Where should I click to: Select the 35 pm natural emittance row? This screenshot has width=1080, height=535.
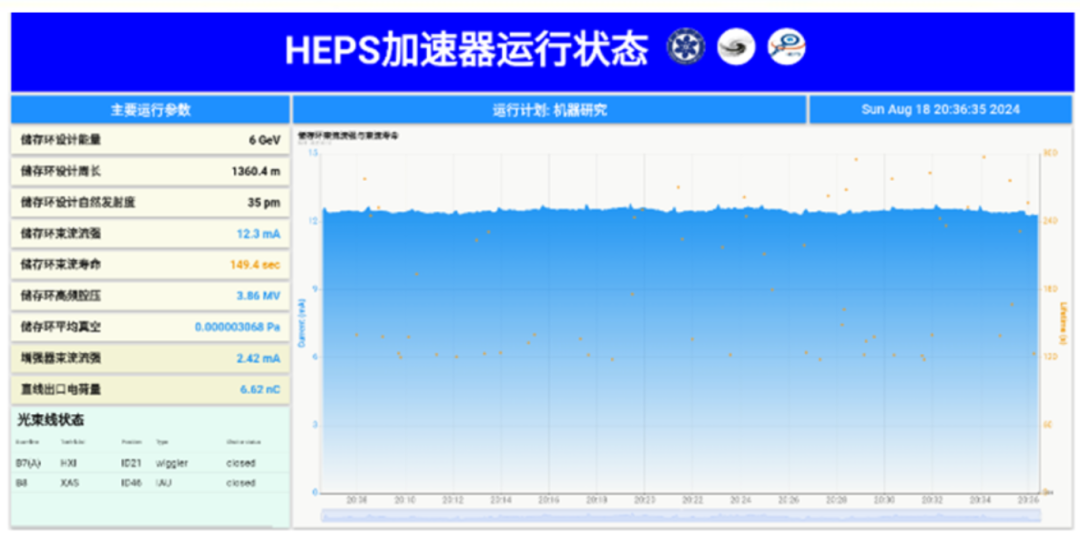click(x=150, y=203)
